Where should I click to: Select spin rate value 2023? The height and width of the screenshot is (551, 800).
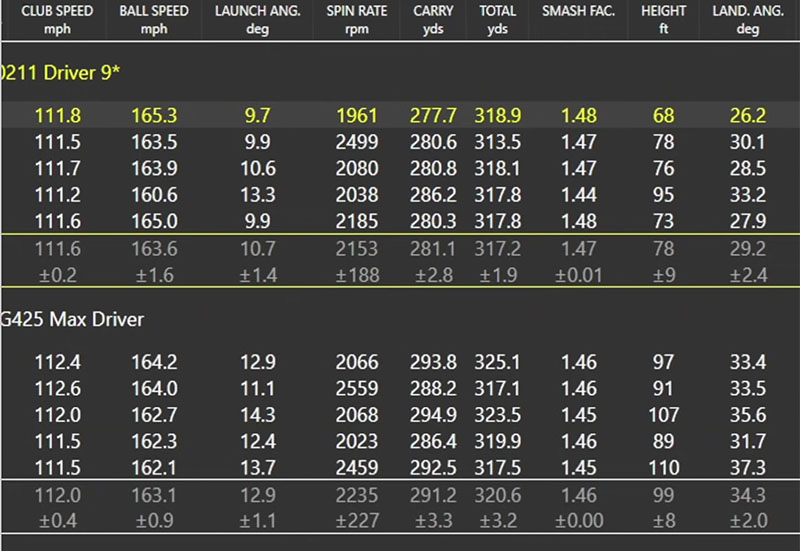coord(357,442)
